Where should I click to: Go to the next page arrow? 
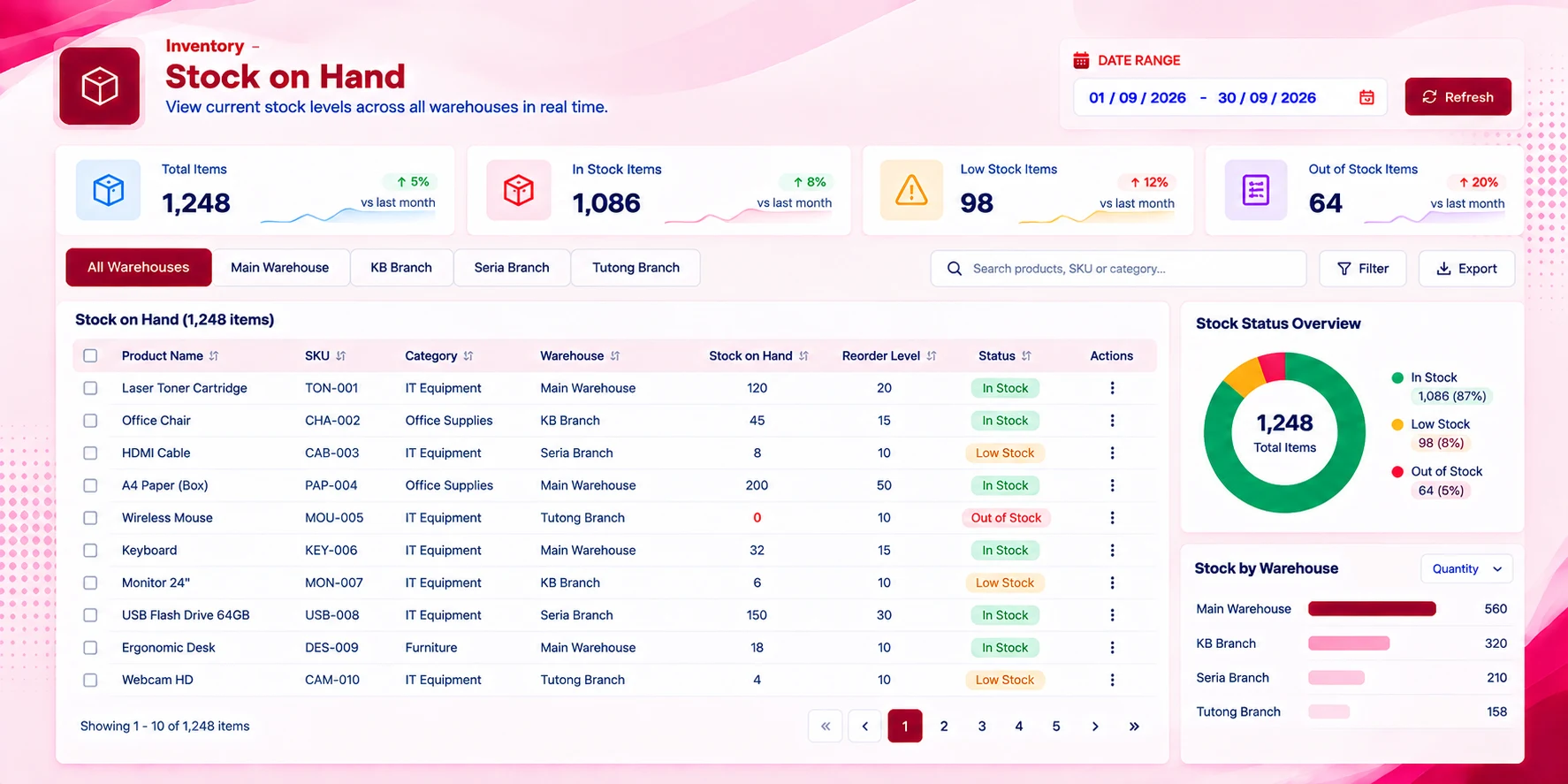click(x=1095, y=727)
